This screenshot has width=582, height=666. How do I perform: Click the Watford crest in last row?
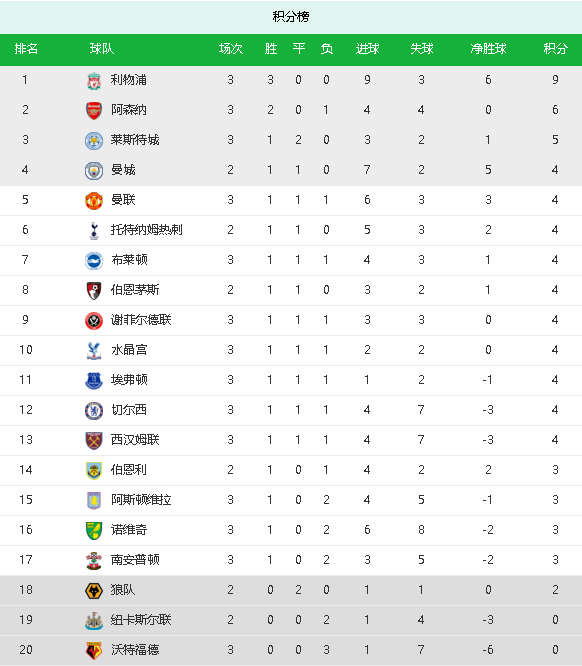coord(93,651)
